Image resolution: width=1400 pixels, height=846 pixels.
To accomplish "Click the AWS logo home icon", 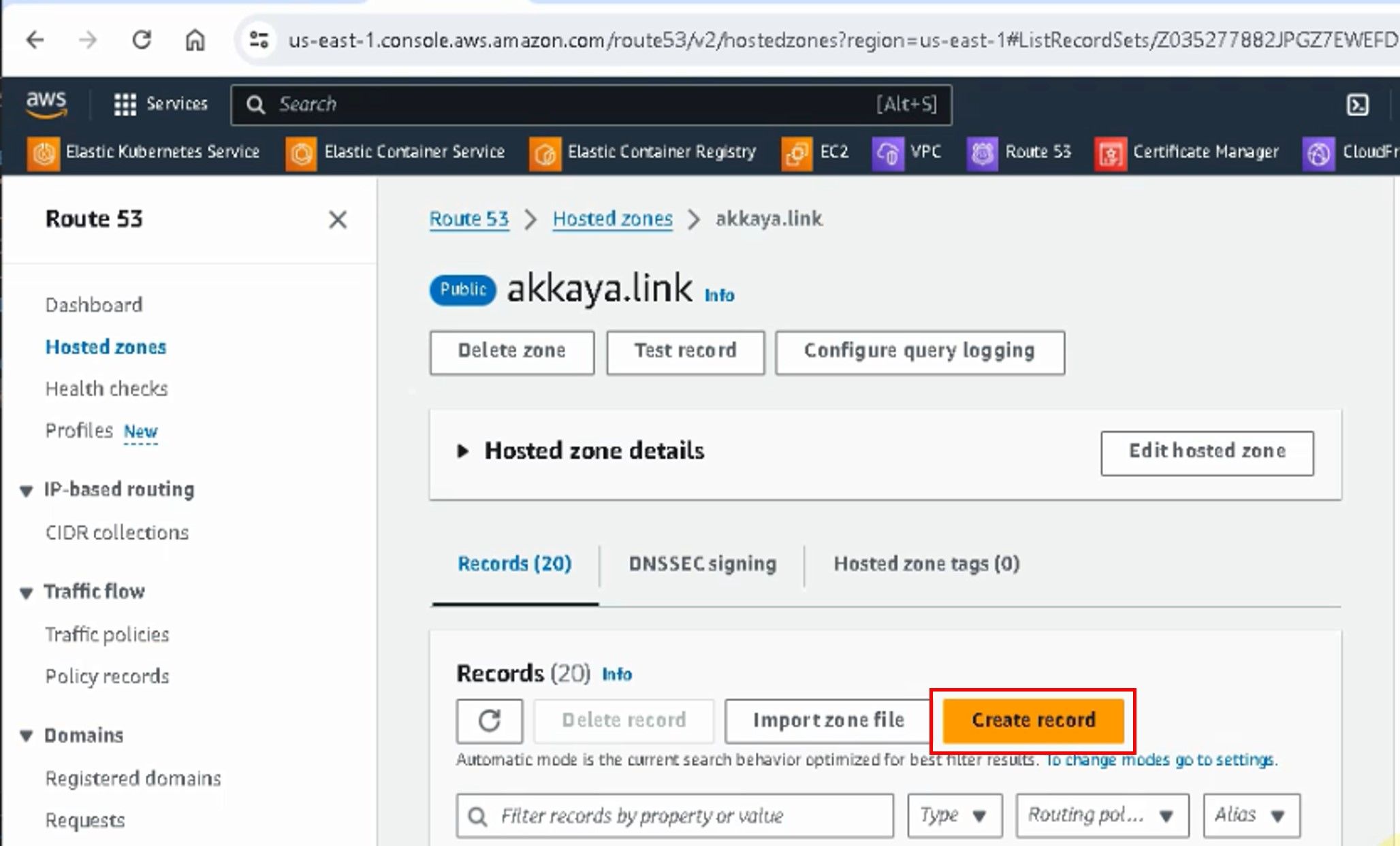I will (x=46, y=104).
